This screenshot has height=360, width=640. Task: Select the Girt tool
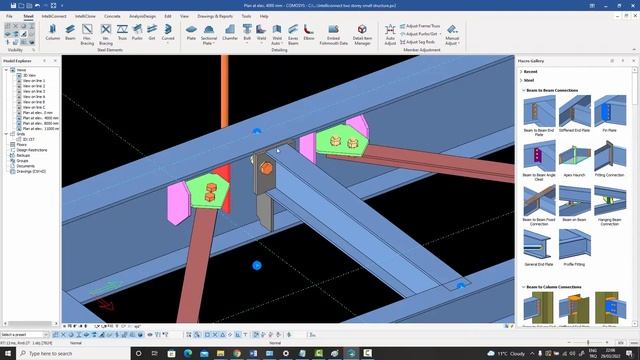pos(152,33)
